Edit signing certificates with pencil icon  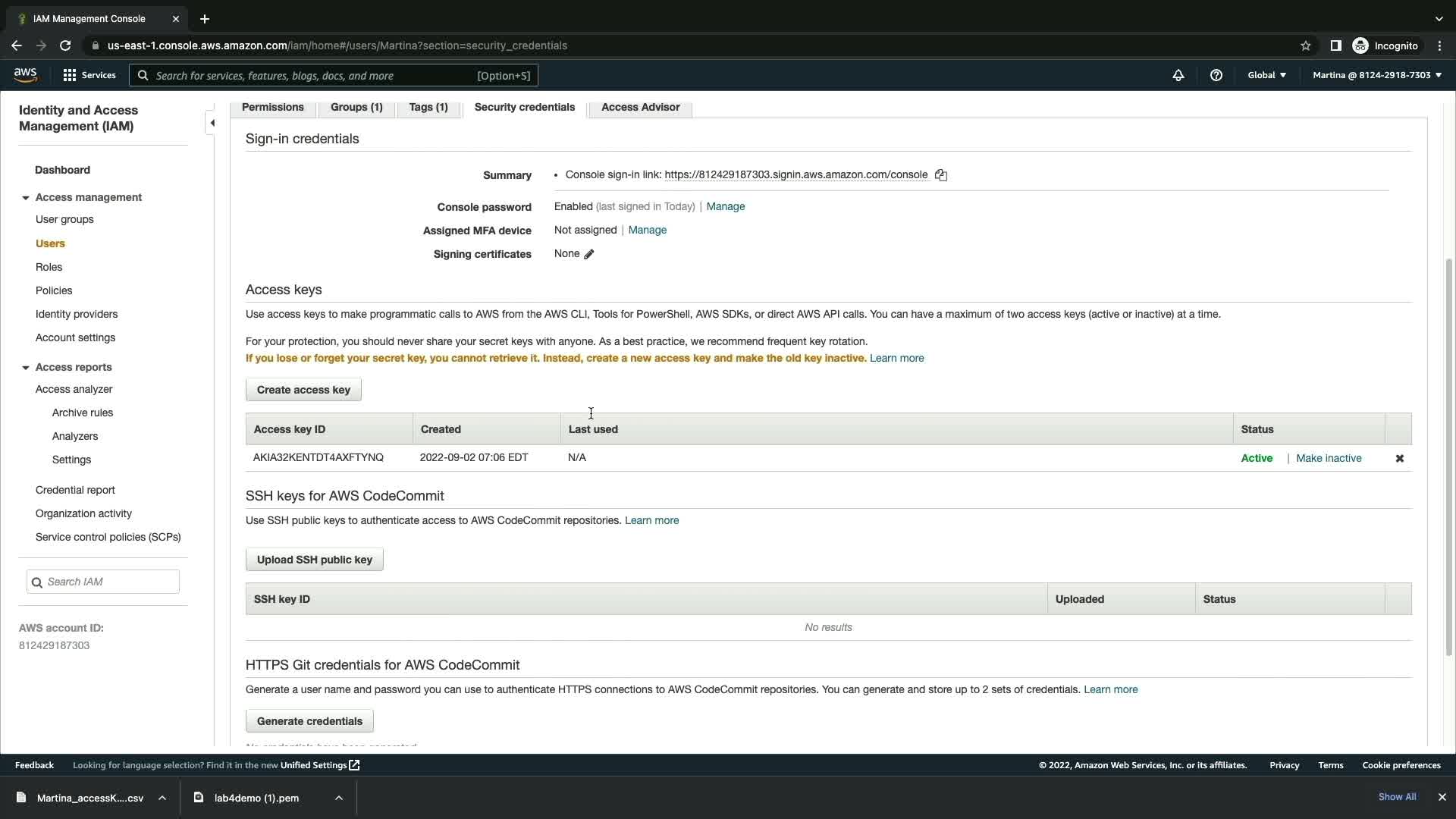point(589,254)
